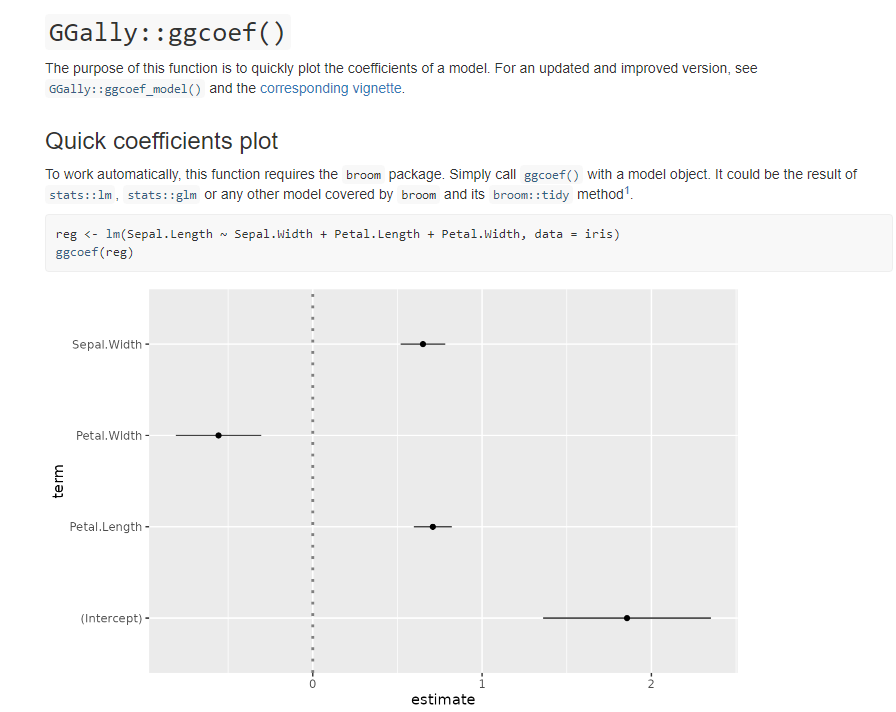Click the term y-axis title

[x=58, y=481]
